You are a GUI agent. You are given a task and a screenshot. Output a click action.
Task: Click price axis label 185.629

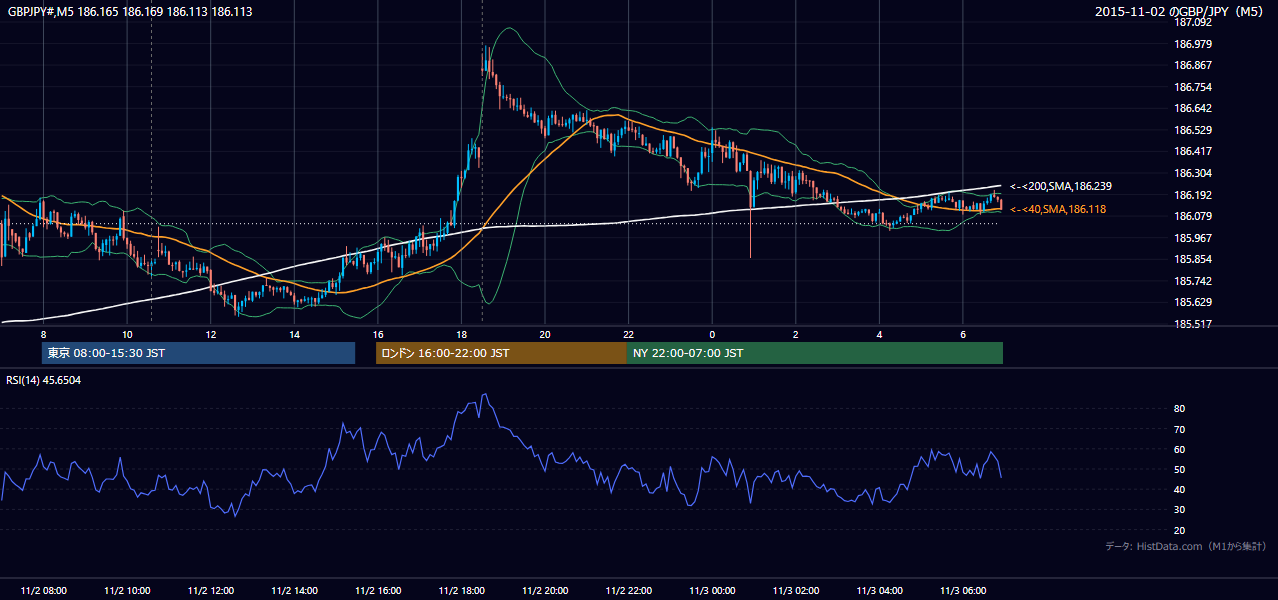click(1191, 302)
